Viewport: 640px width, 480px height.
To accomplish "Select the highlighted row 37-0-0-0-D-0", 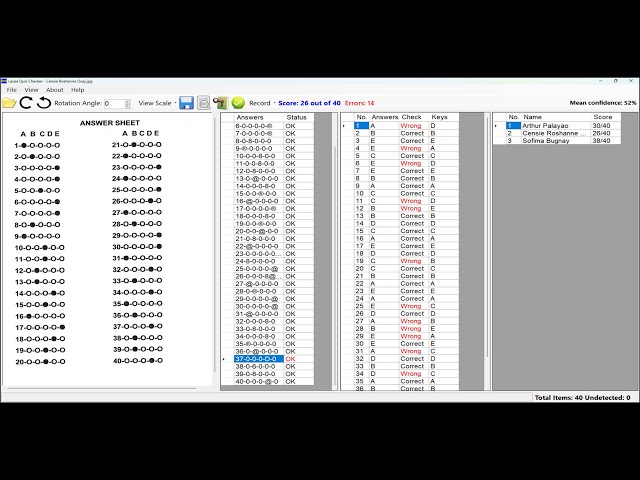I will click(x=259, y=359).
